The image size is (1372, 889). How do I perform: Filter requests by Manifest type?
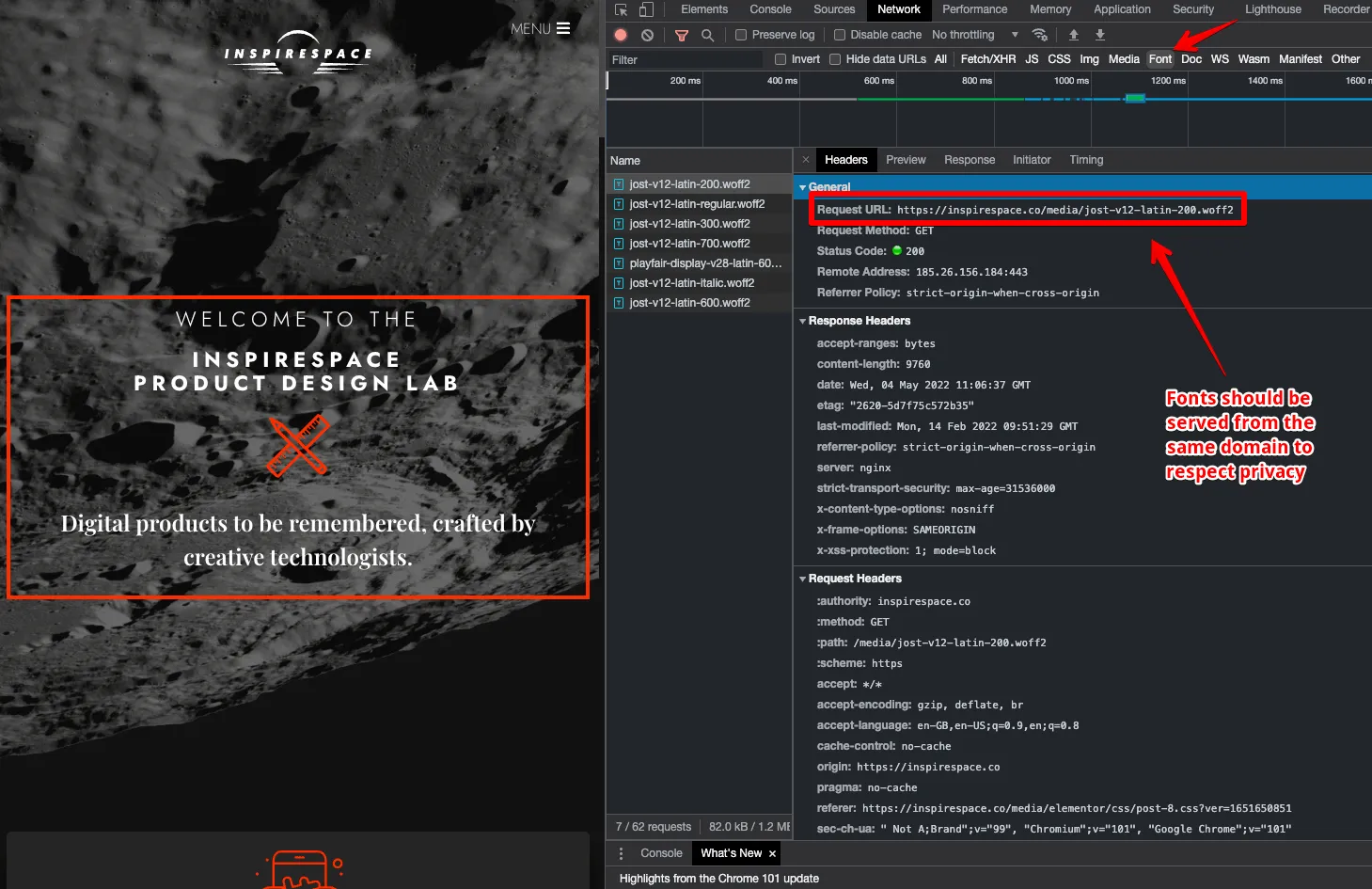click(x=1301, y=59)
